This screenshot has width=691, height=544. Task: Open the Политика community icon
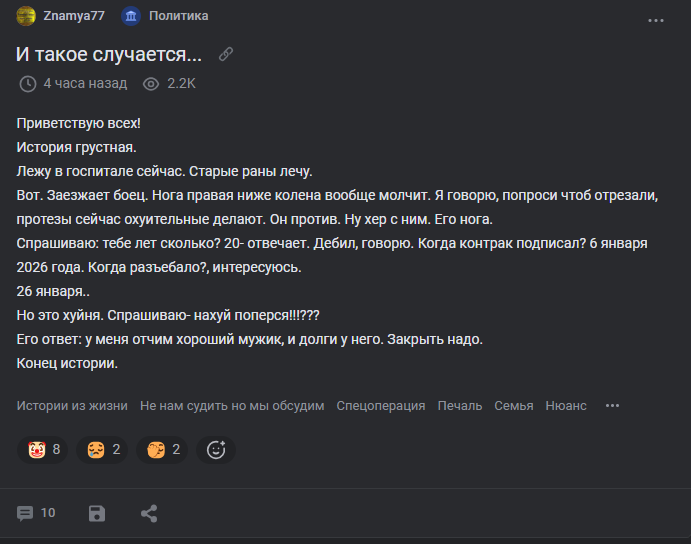131,16
